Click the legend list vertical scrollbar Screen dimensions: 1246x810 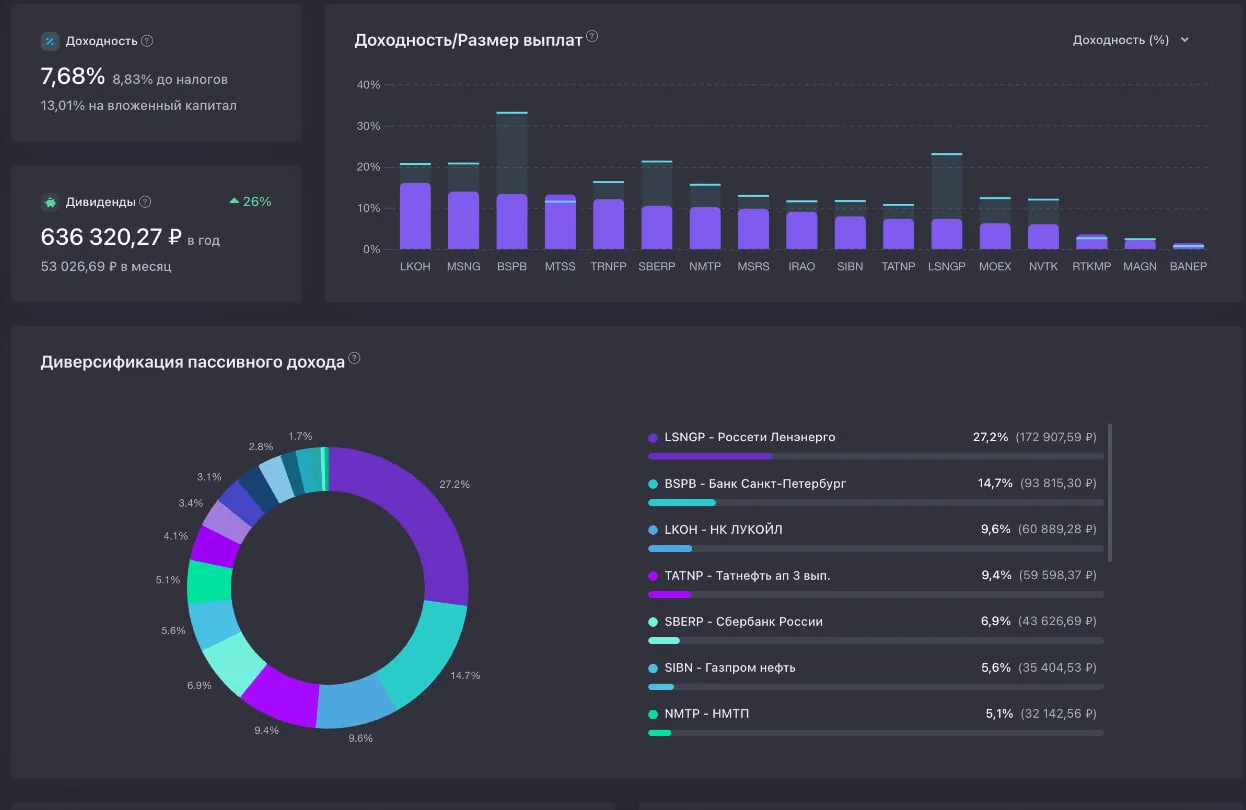[x=1110, y=492]
